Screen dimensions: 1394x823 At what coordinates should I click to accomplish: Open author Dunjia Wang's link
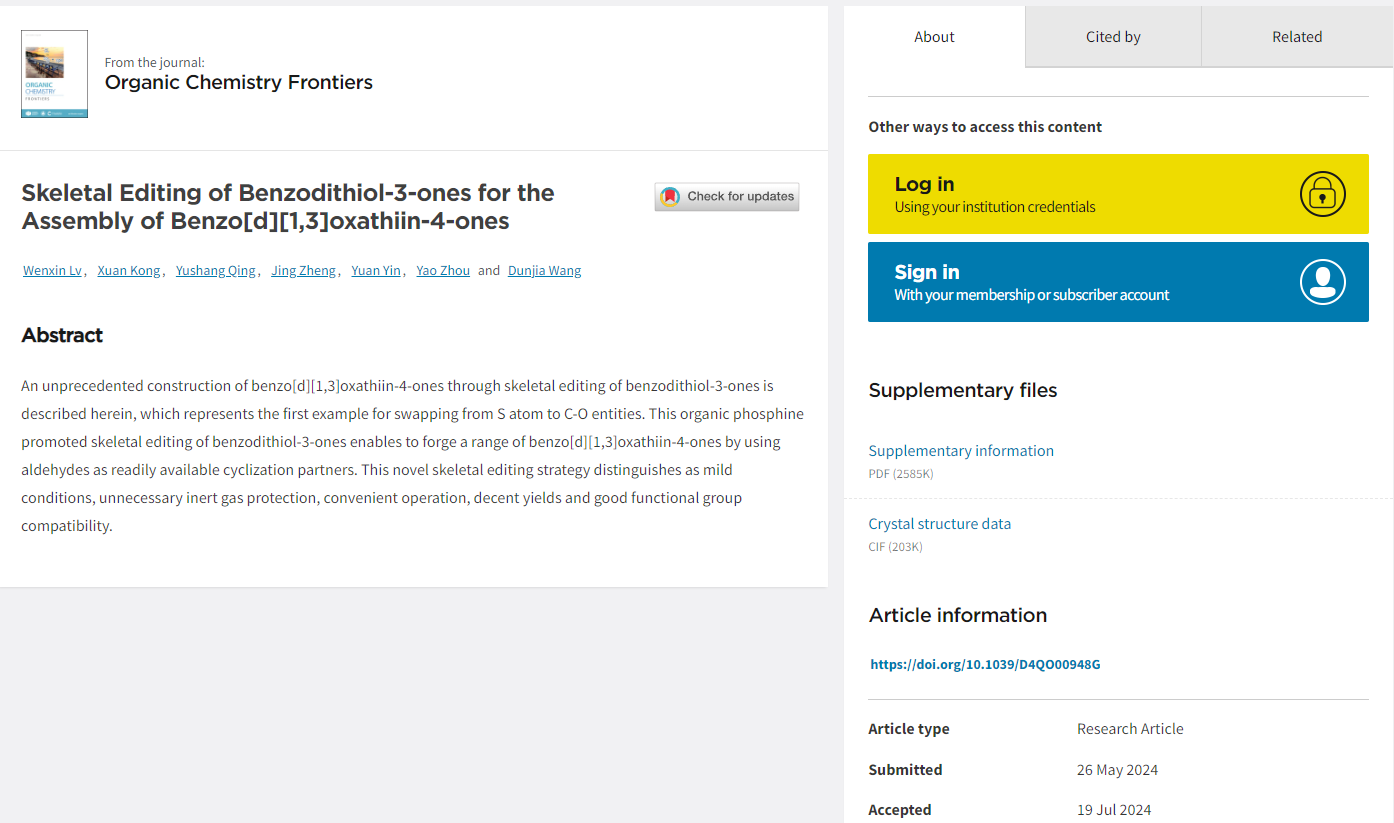[x=544, y=271]
